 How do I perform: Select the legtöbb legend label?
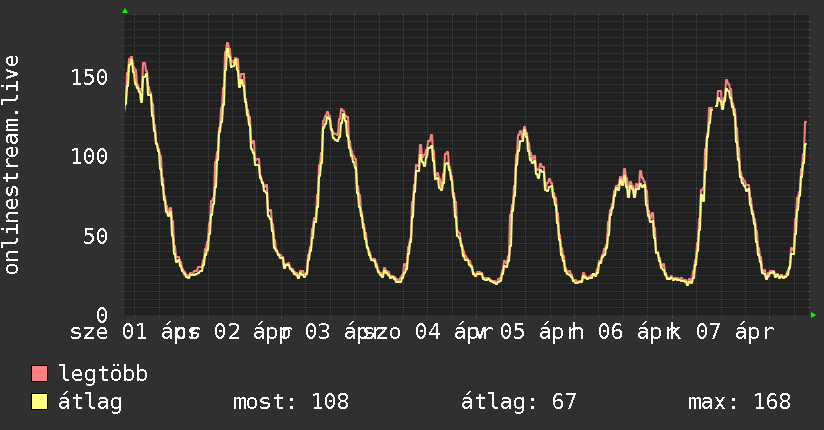point(103,374)
